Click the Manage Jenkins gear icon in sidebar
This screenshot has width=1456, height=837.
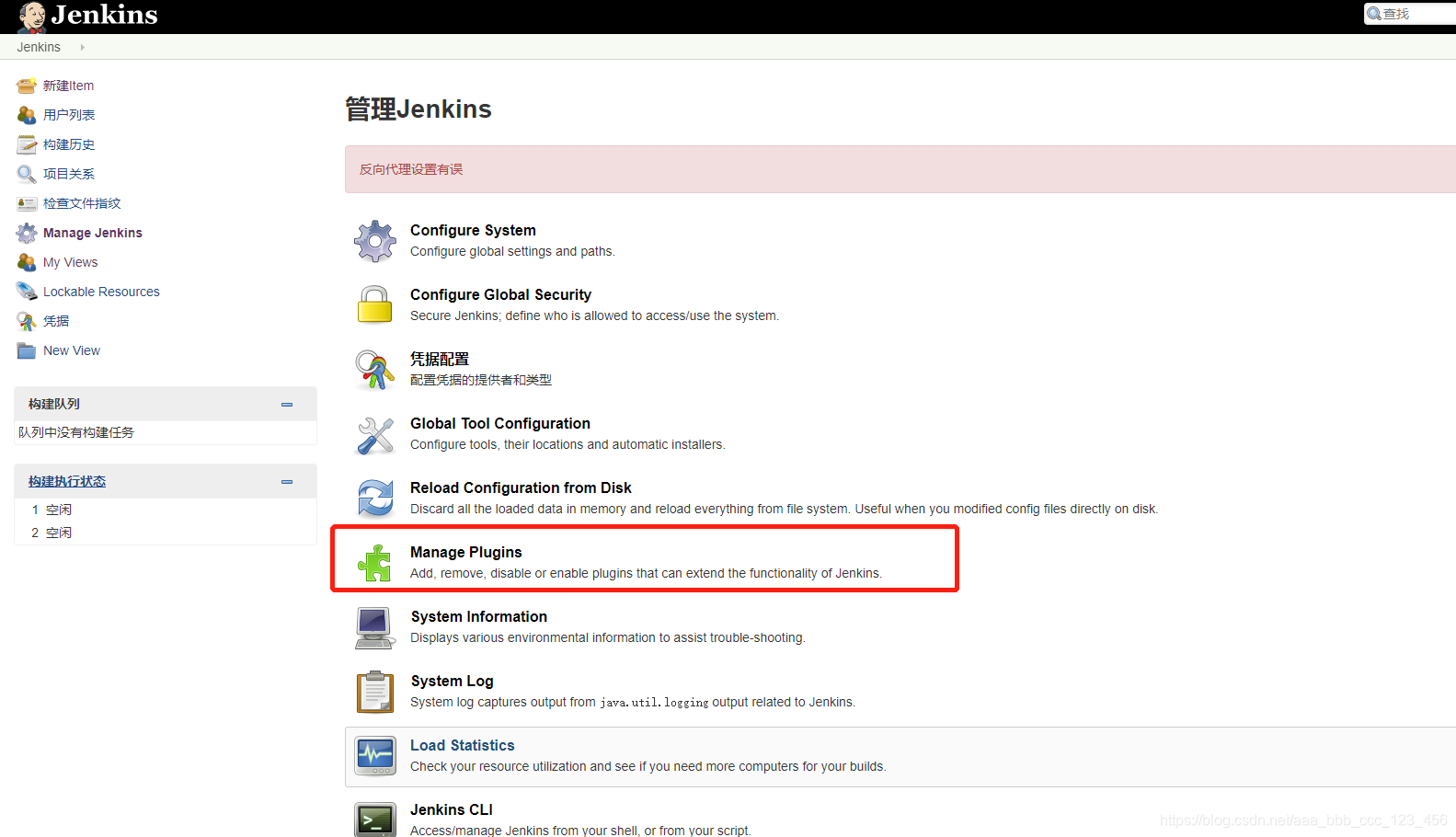(27, 233)
